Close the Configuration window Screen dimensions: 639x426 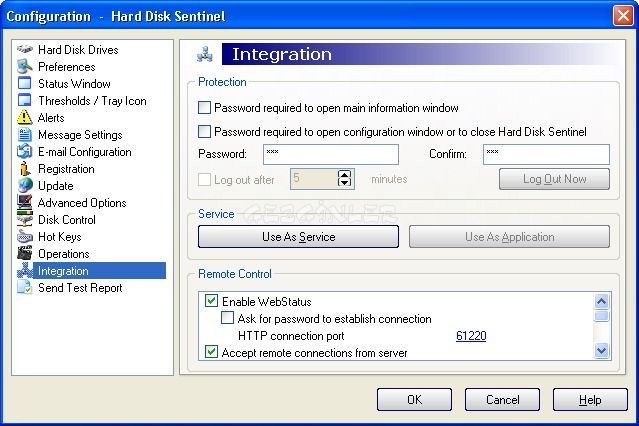623,15
